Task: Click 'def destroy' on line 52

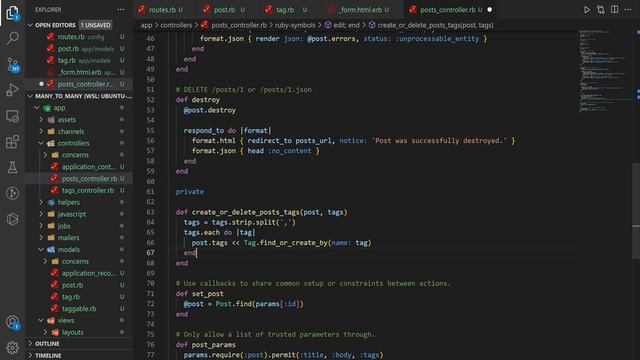Action: point(198,100)
